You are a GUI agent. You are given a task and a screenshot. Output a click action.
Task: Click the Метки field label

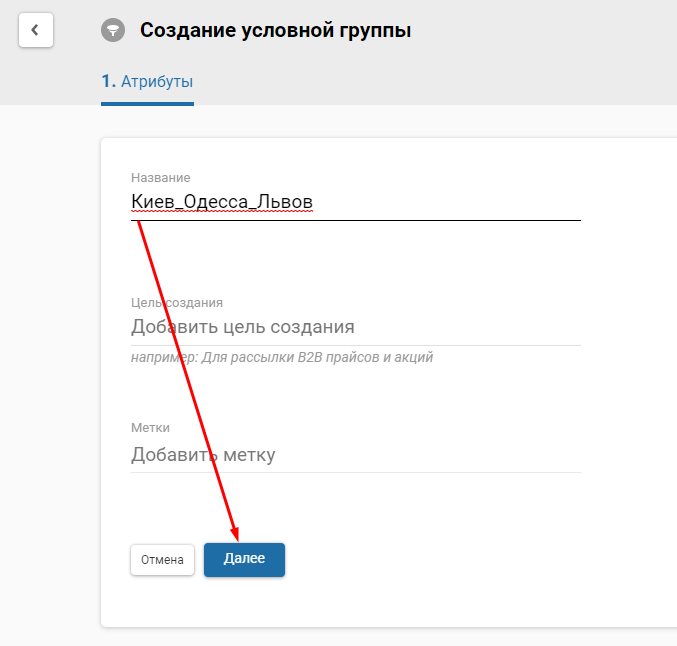[150, 428]
